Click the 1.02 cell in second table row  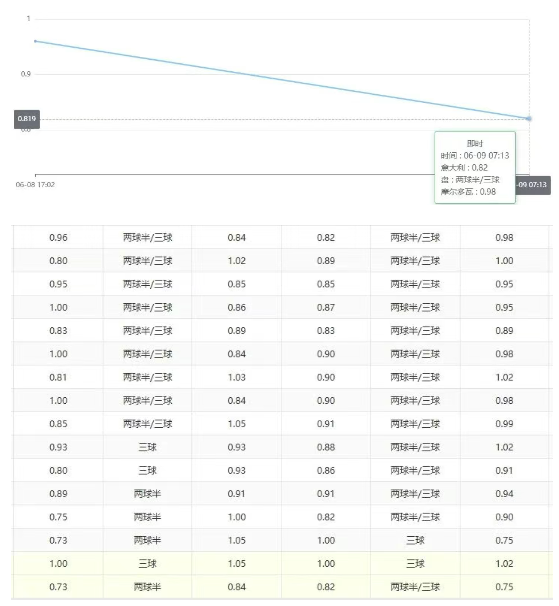pyautogui.click(x=237, y=261)
